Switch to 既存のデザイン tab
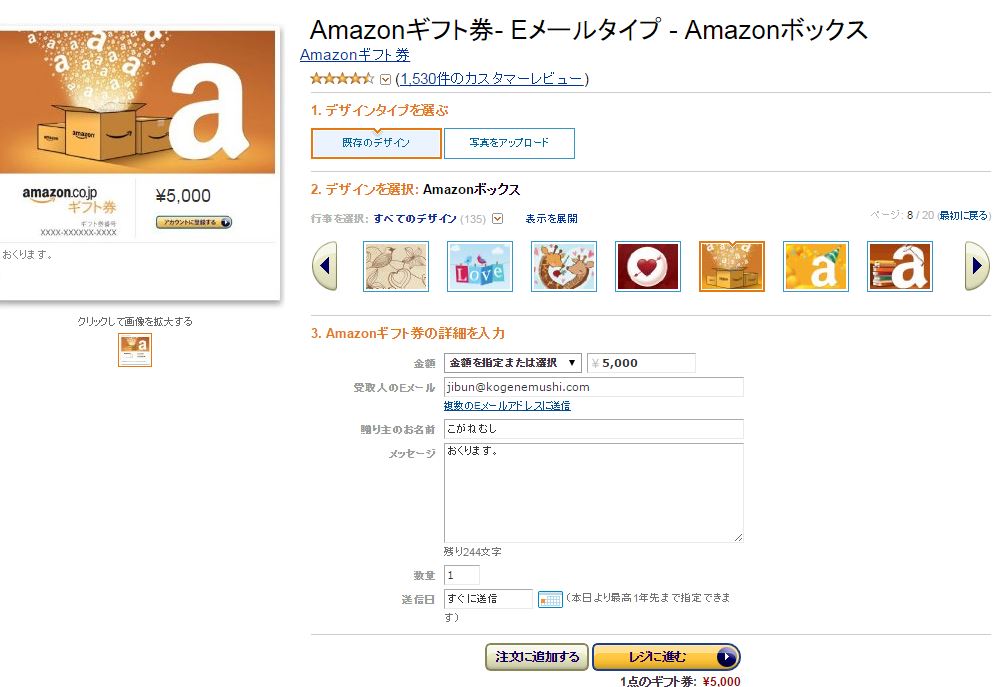 (376, 143)
